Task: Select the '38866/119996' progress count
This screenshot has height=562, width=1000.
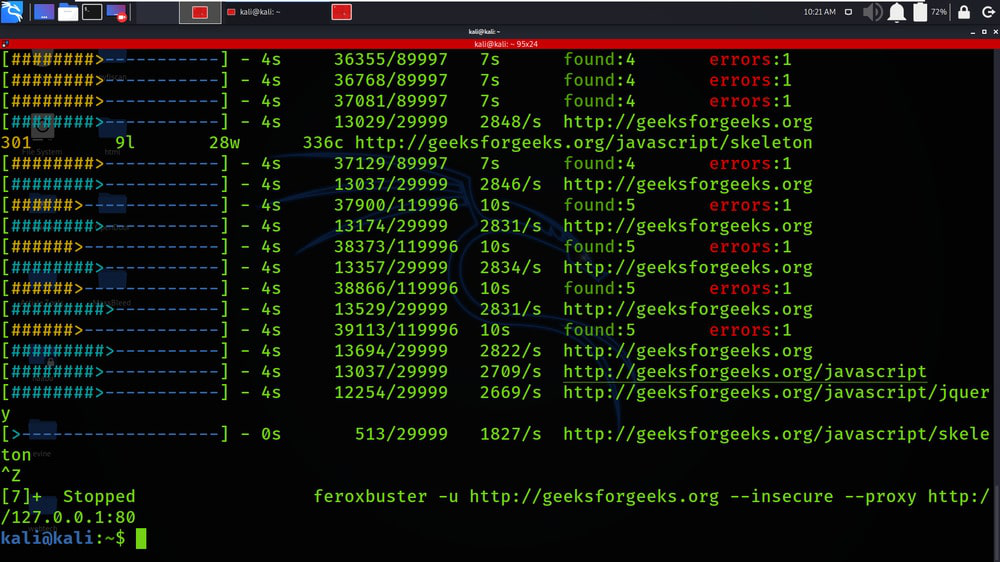Action: pos(396,288)
